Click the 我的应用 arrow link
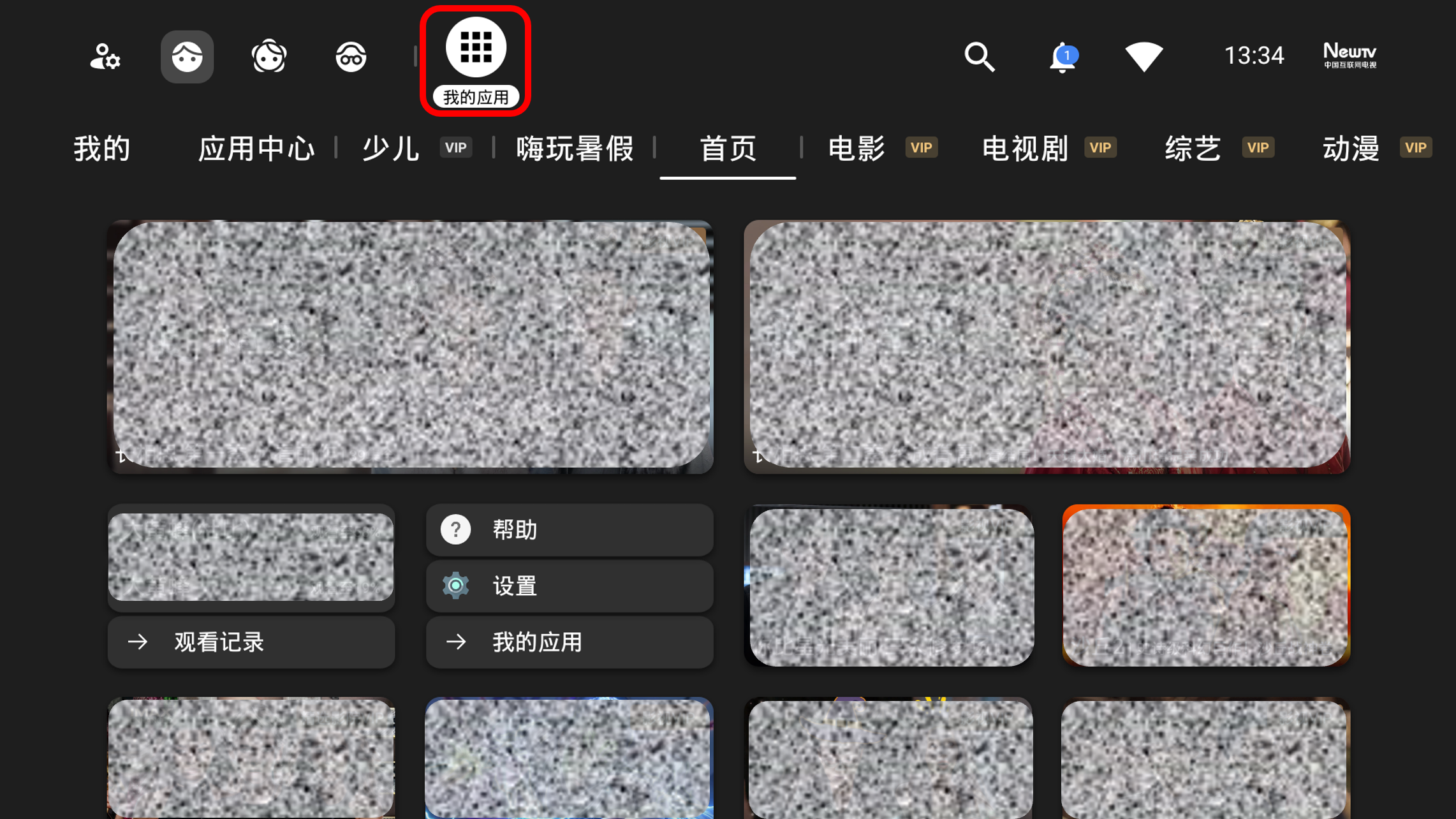 (569, 642)
